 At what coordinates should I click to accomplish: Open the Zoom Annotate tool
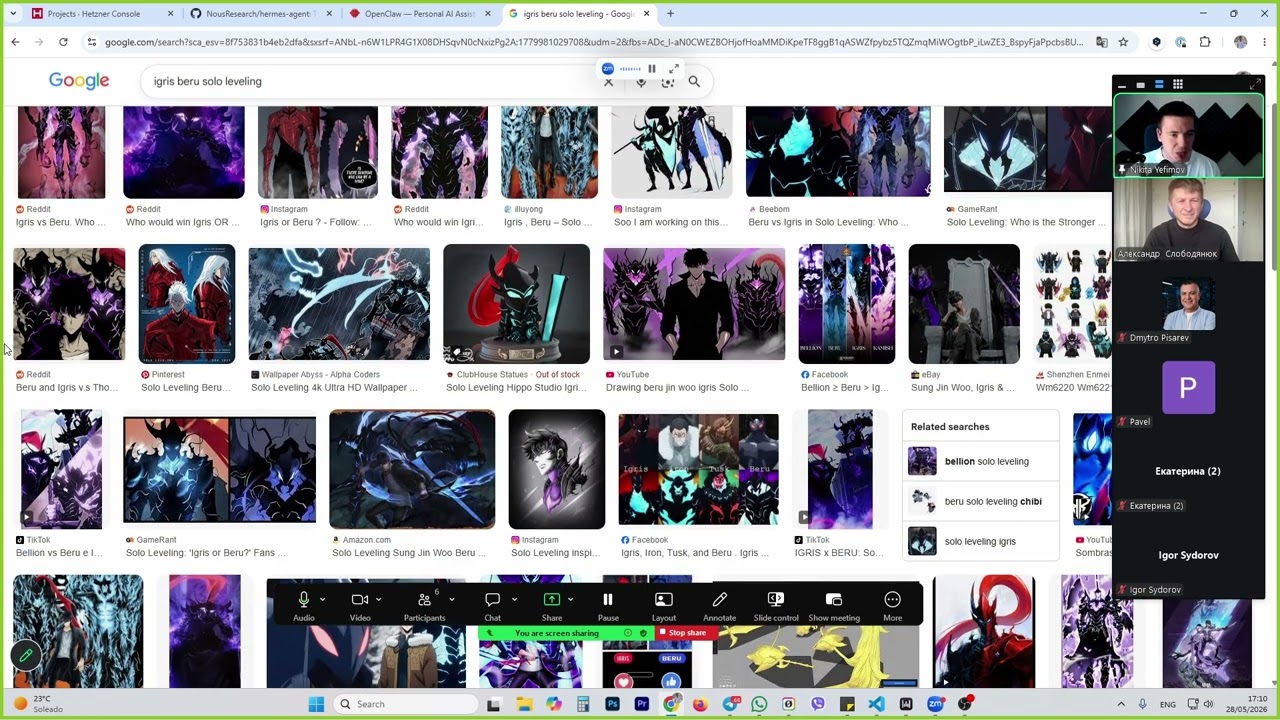click(x=719, y=606)
